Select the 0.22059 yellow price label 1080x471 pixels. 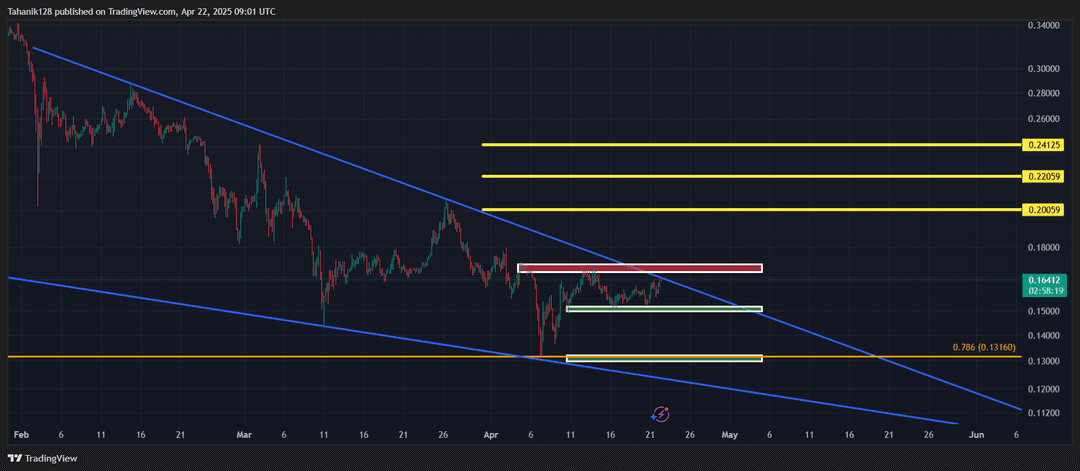(1043, 176)
